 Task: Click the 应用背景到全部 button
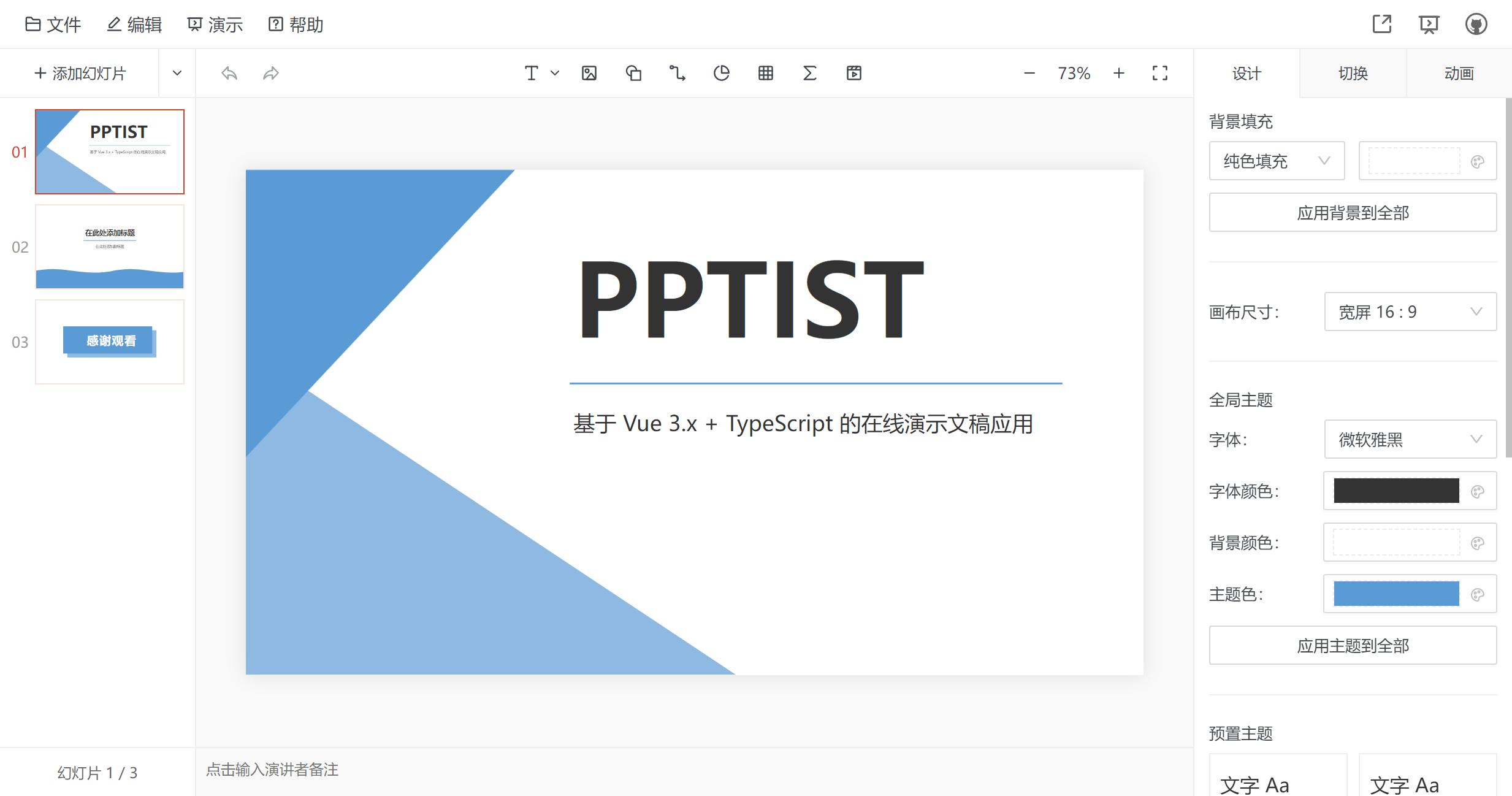tap(1353, 212)
